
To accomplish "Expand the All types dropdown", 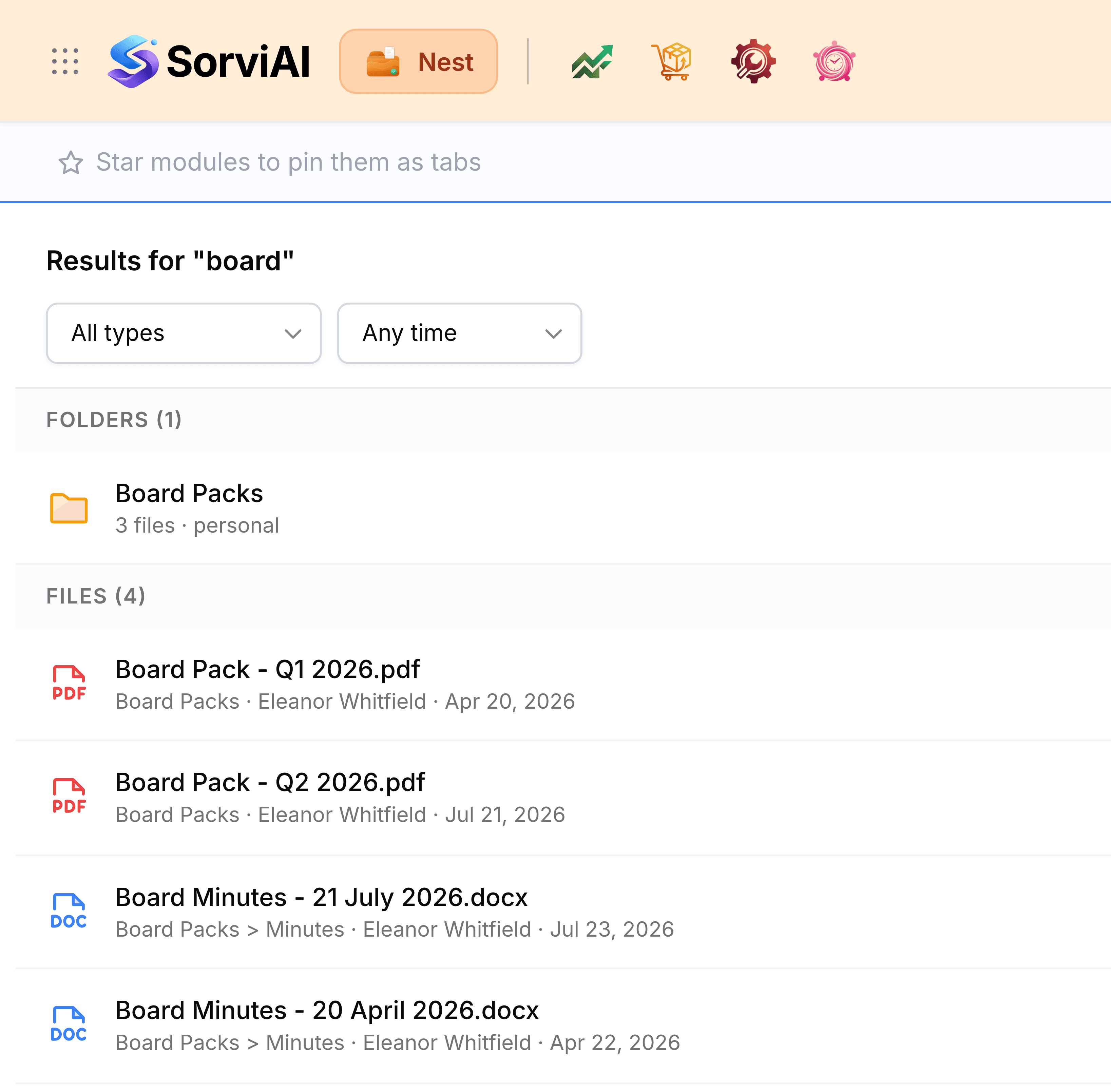I will pyautogui.click(x=184, y=333).
